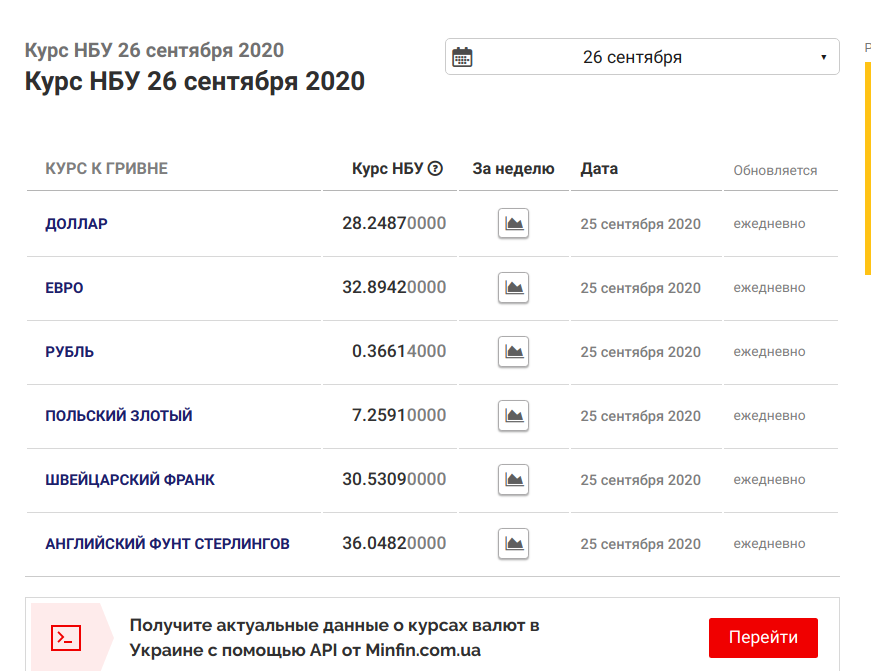871x671 pixels.
Task: Click the franc rate 30.53090000
Action: click(x=394, y=479)
